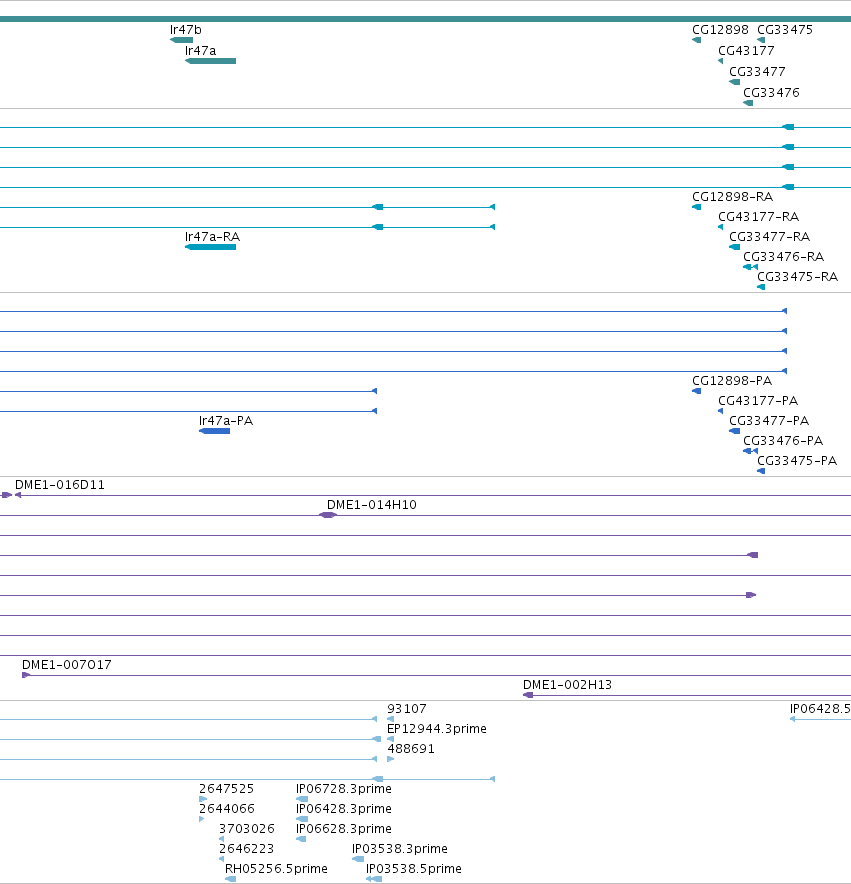The height and width of the screenshot is (884, 851).
Task: Open the 93107 cDNA label
Action: pos(407,709)
